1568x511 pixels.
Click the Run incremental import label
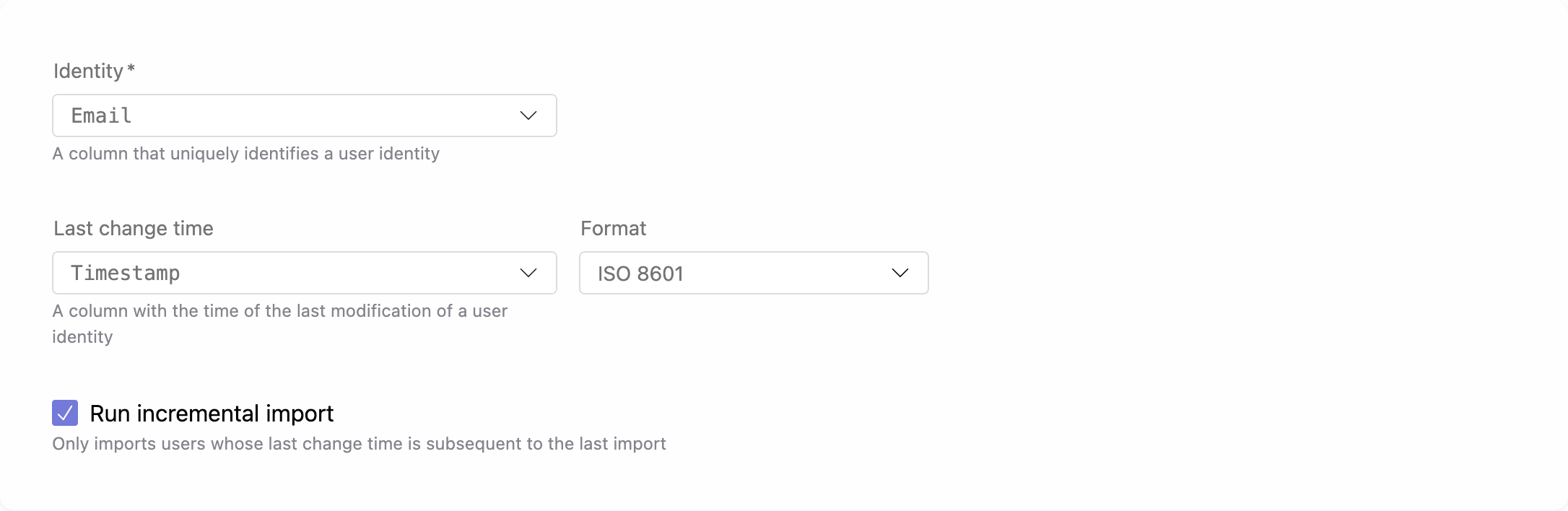(211, 413)
